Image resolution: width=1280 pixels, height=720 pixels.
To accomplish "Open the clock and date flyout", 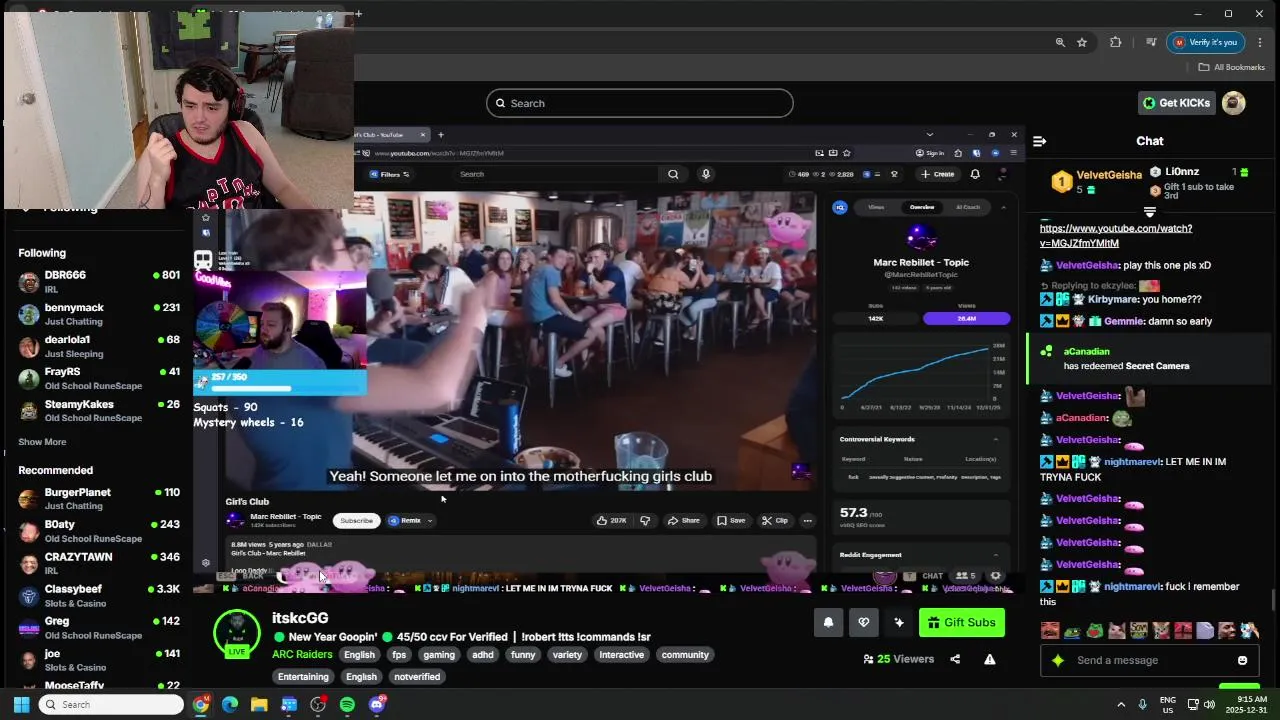I will tap(1247, 704).
